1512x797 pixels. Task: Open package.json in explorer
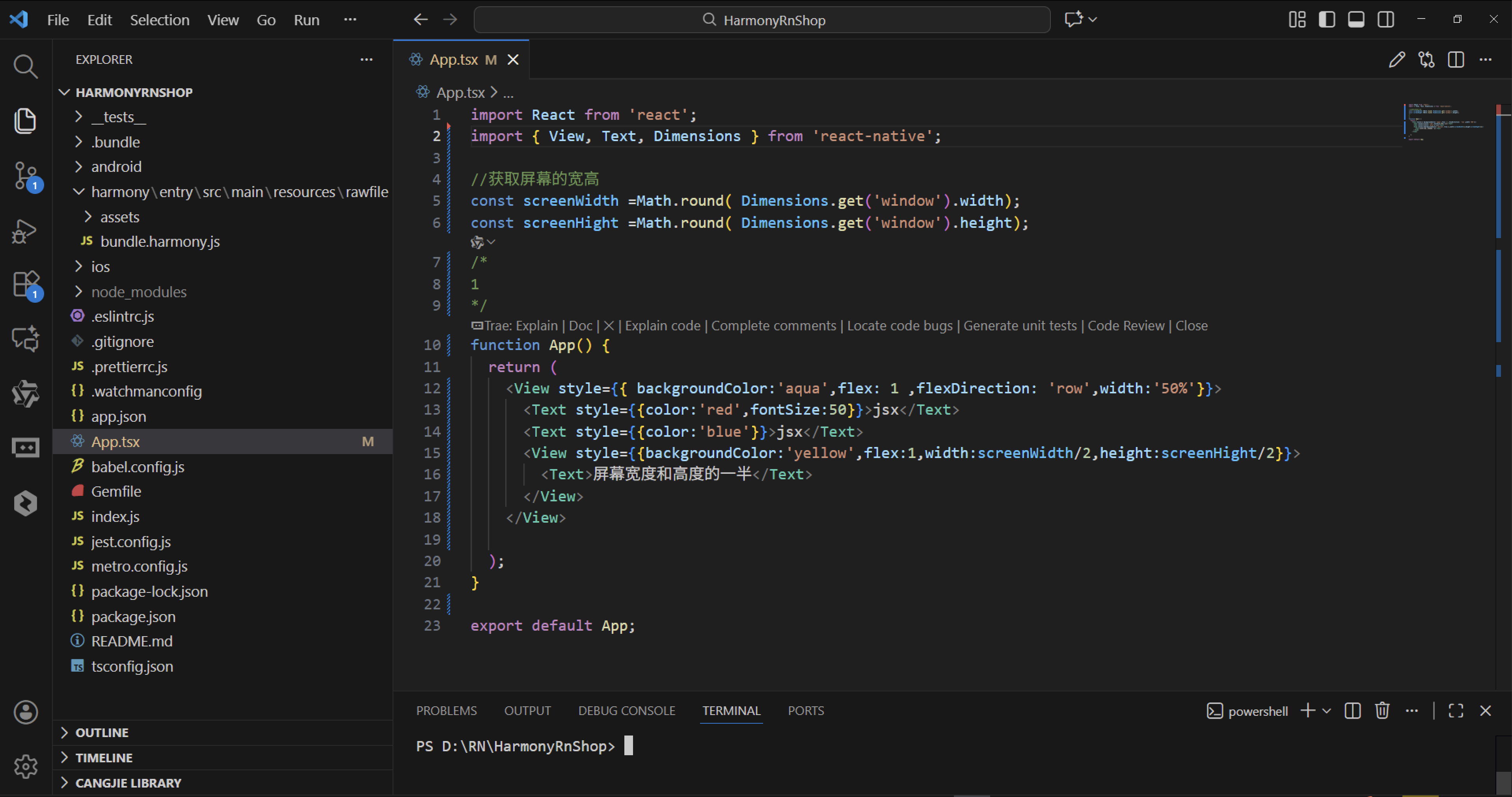tap(222, 616)
